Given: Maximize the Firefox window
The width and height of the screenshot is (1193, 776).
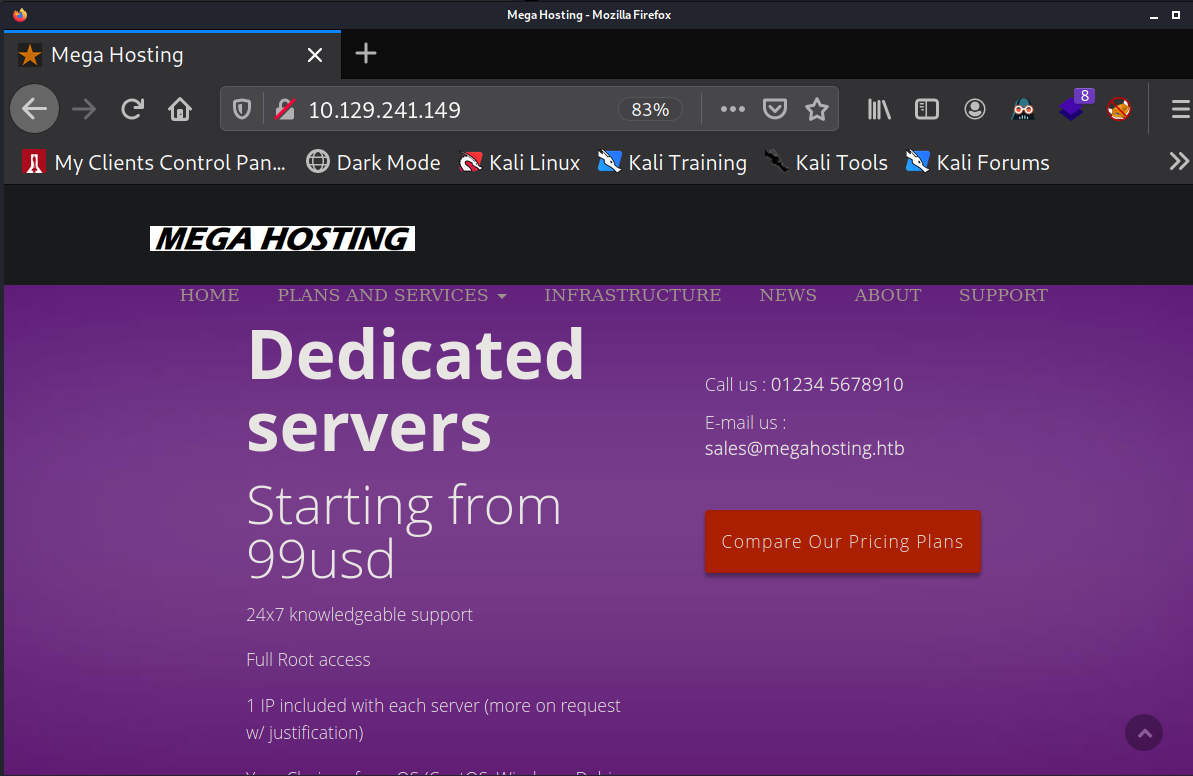Looking at the screenshot, I should [x=1176, y=15].
